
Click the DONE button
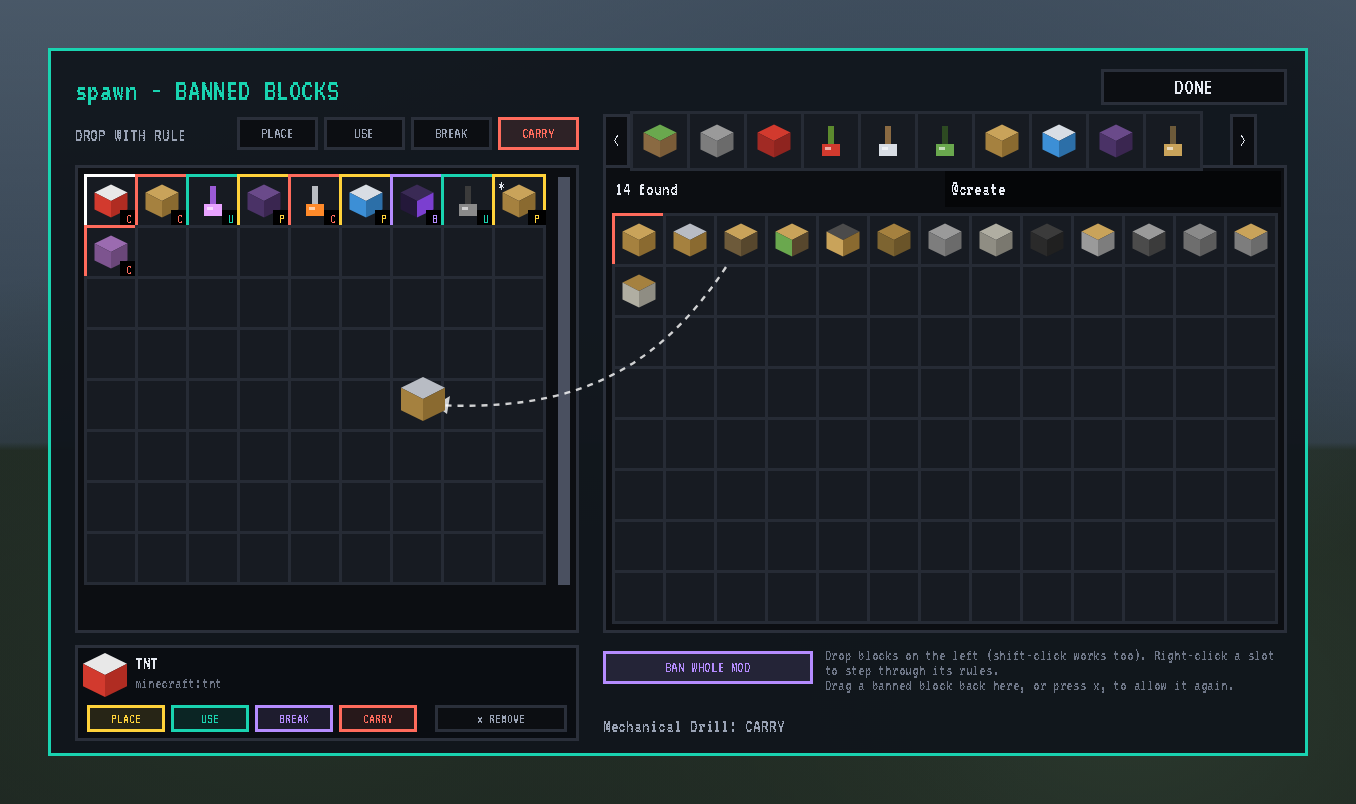[1193, 88]
